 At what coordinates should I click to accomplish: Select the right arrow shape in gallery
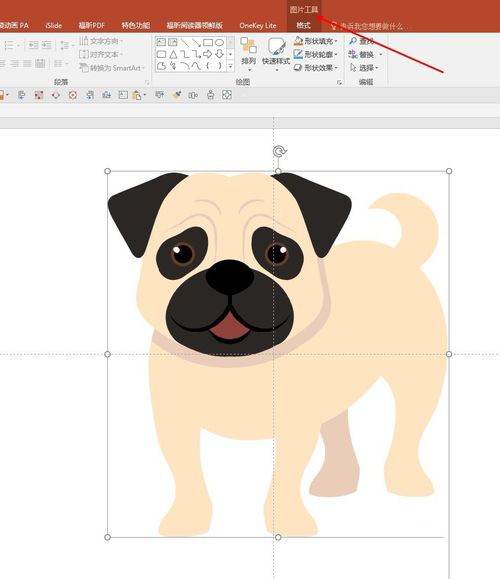(x=208, y=54)
